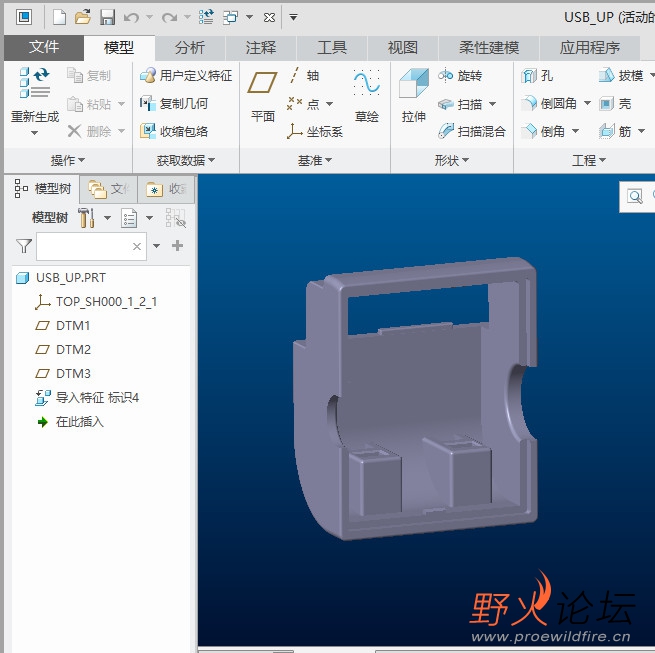Open the model tree filter options dropdown
The height and width of the screenshot is (653, 655).
point(156,246)
